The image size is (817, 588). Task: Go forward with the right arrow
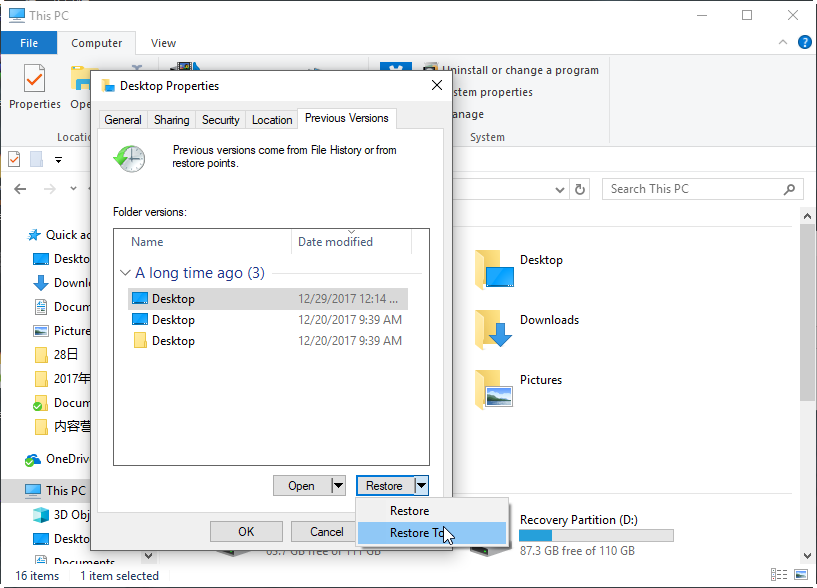point(49,189)
